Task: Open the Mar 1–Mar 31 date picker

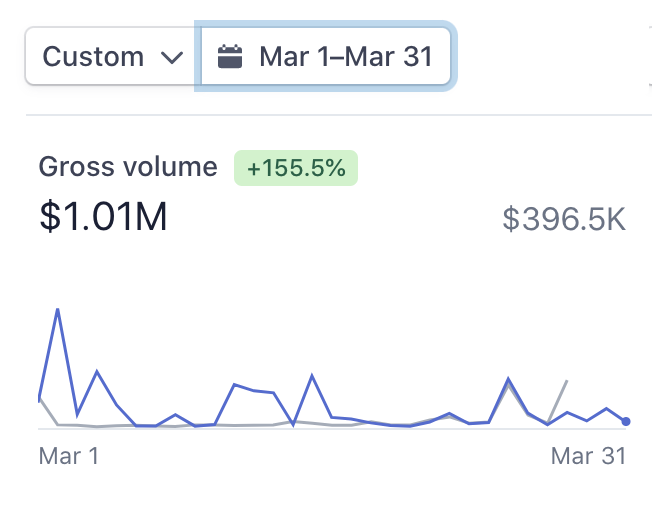Action: (326, 56)
